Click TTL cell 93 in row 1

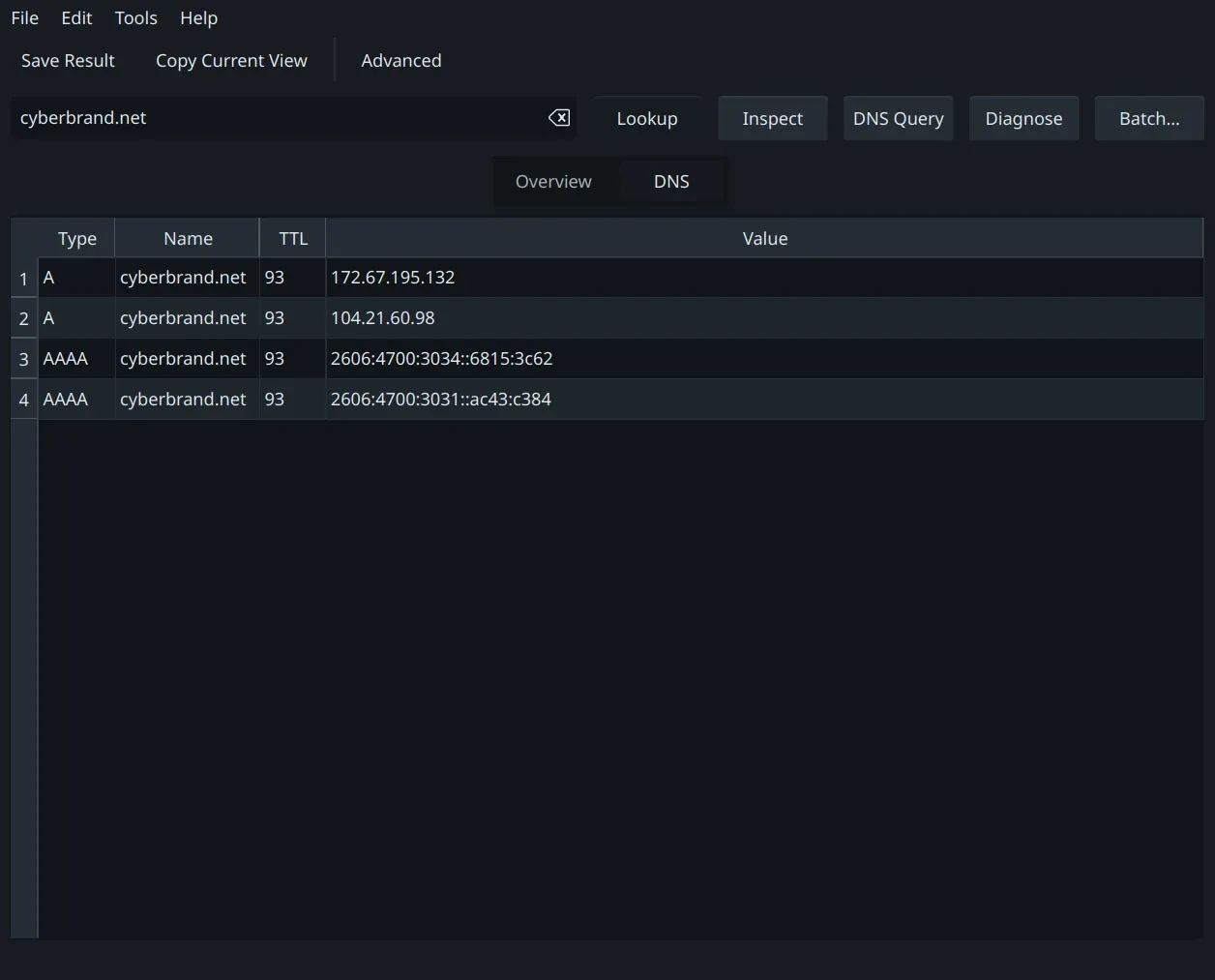(293, 278)
